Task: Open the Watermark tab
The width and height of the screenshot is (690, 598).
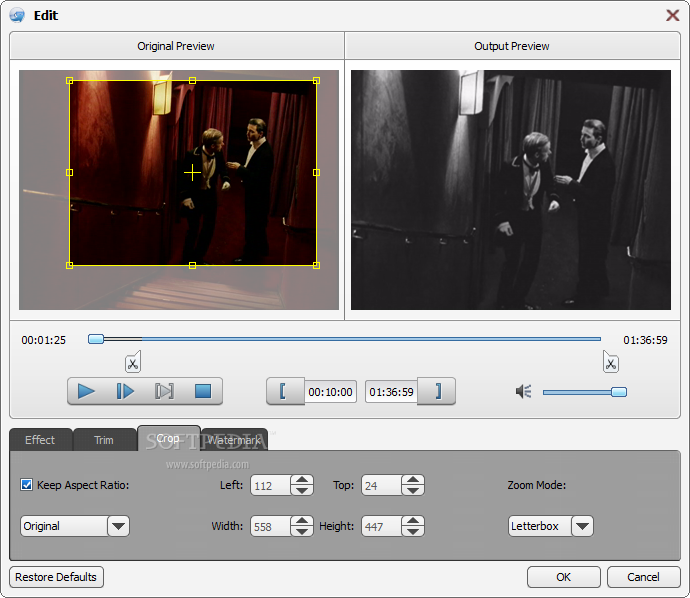Action: click(235, 440)
